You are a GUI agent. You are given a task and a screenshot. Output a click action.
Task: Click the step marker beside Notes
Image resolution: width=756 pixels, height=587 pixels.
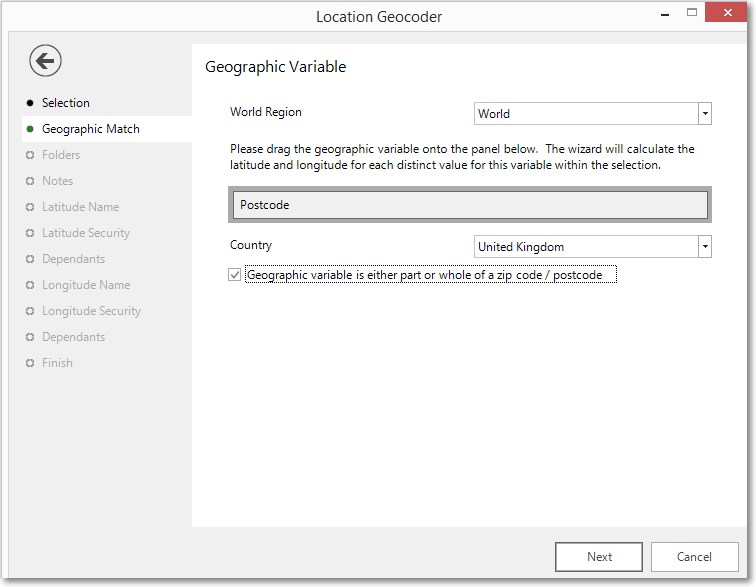30,181
